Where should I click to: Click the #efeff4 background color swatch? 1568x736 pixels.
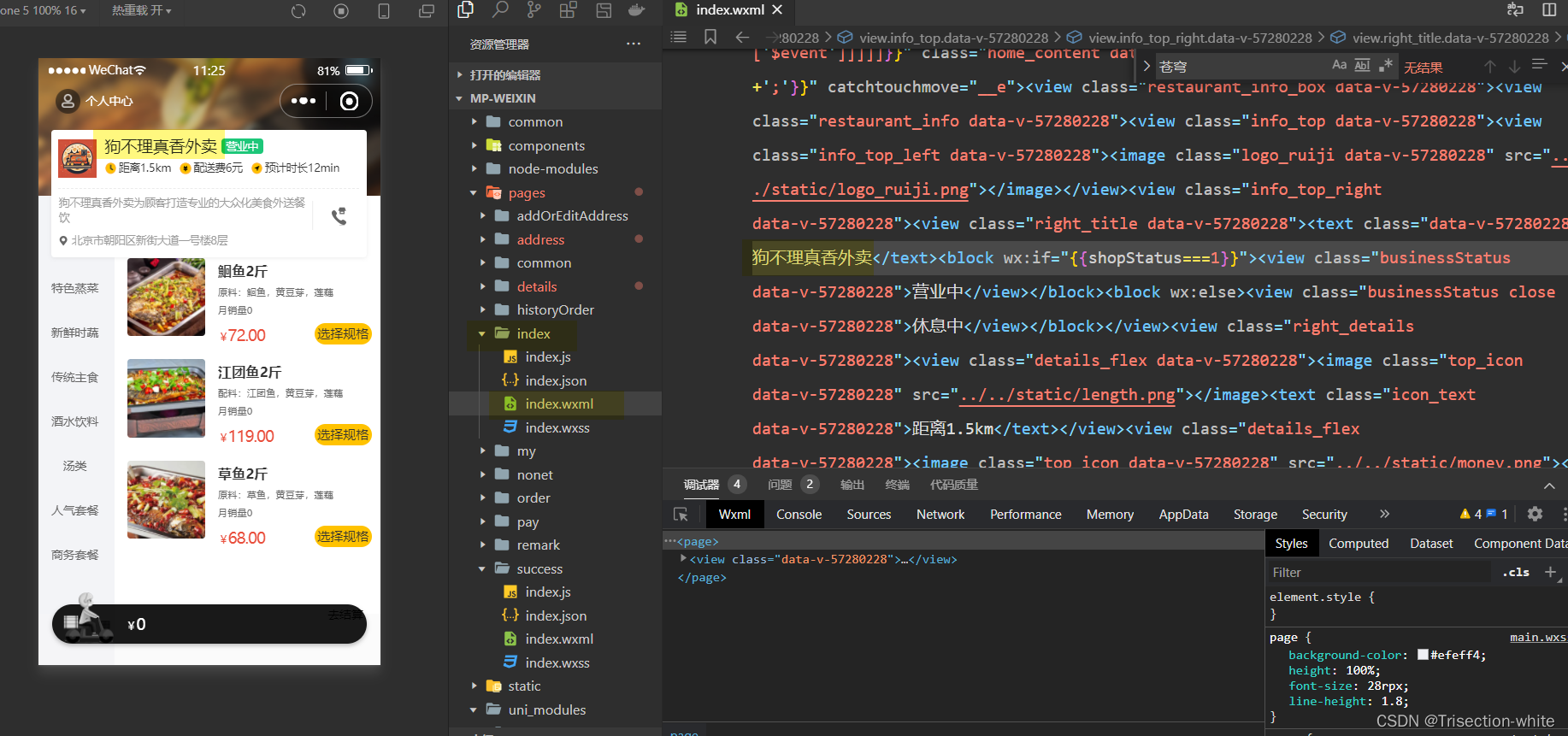click(1423, 655)
